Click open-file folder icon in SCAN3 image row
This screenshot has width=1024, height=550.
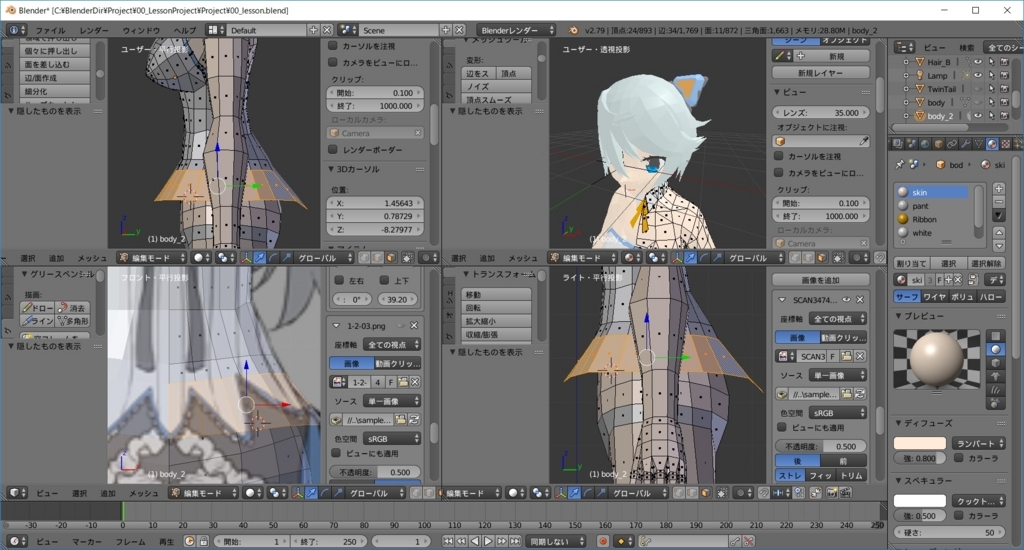click(x=847, y=356)
